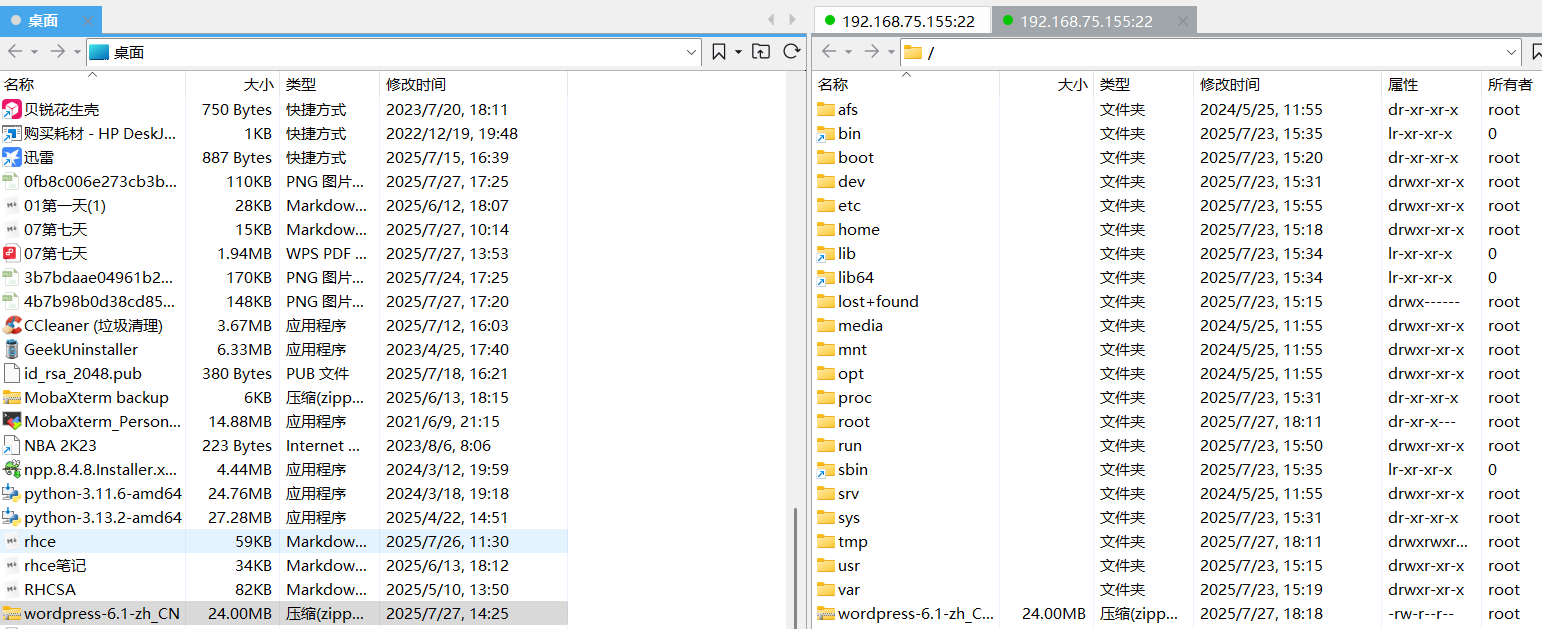Click the MobaXterm backup zip icon
The width and height of the screenshot is (1542, 629).
point(12,397)
